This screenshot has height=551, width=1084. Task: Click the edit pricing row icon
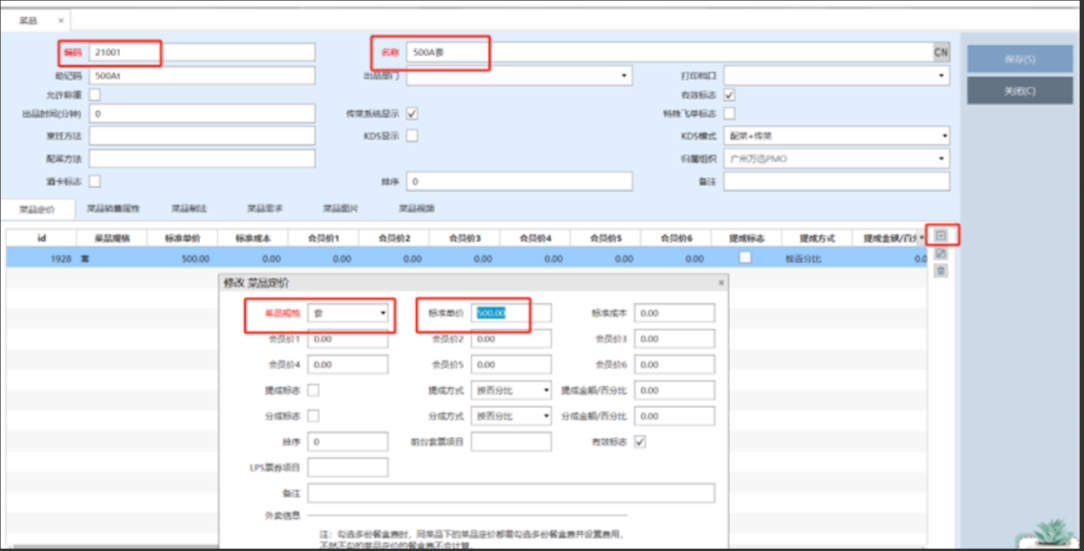pyautogui.click(x=941, y=254)
